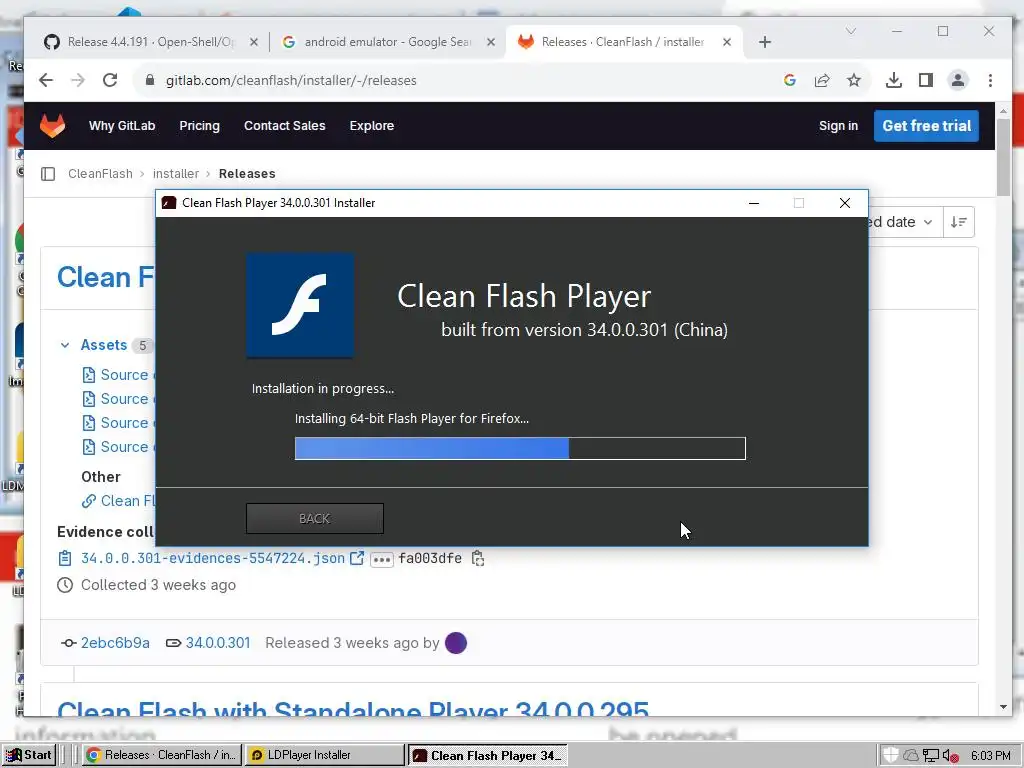Bookmark this page with the star icon

[854, 80]
